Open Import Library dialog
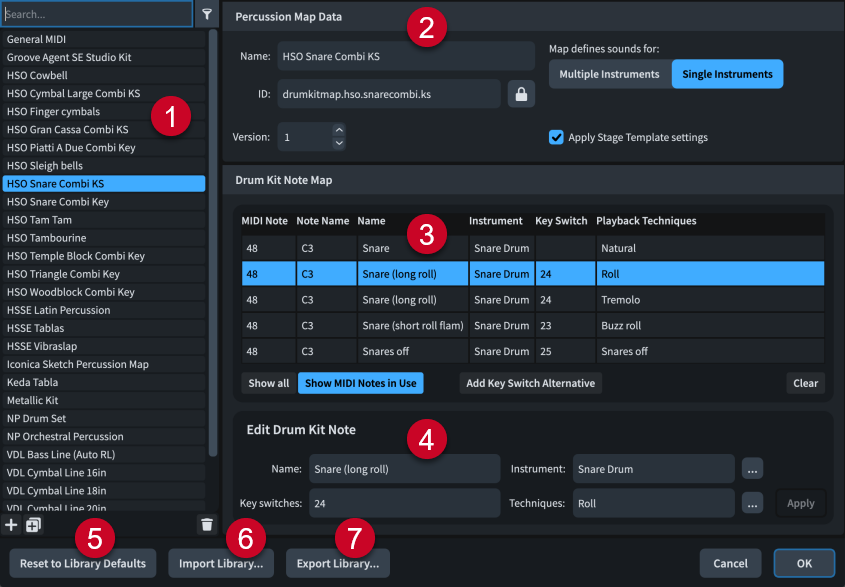Screen dimensions: 845x587 tap(221, 563)
